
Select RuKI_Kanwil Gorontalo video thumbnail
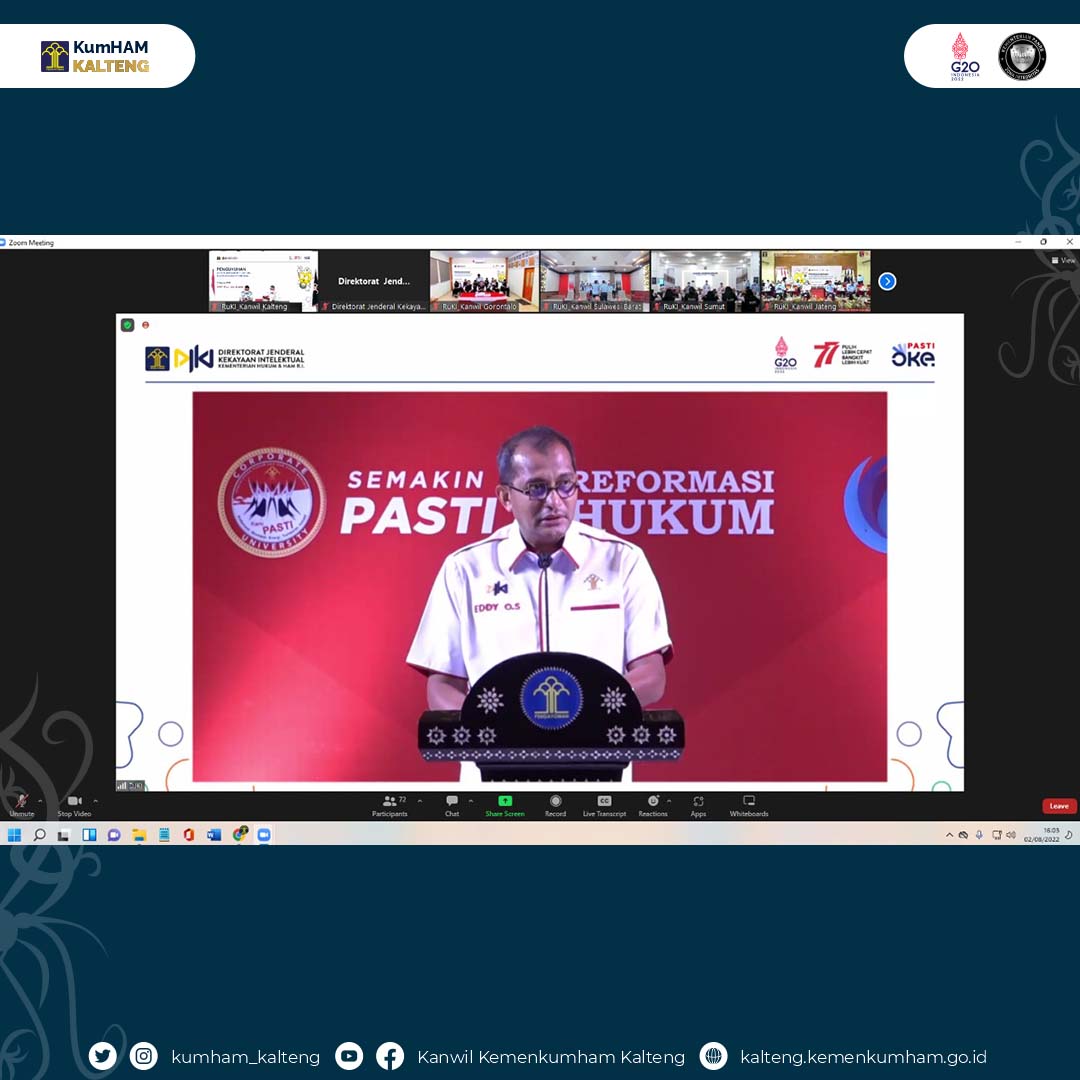[x=484, y=281]
